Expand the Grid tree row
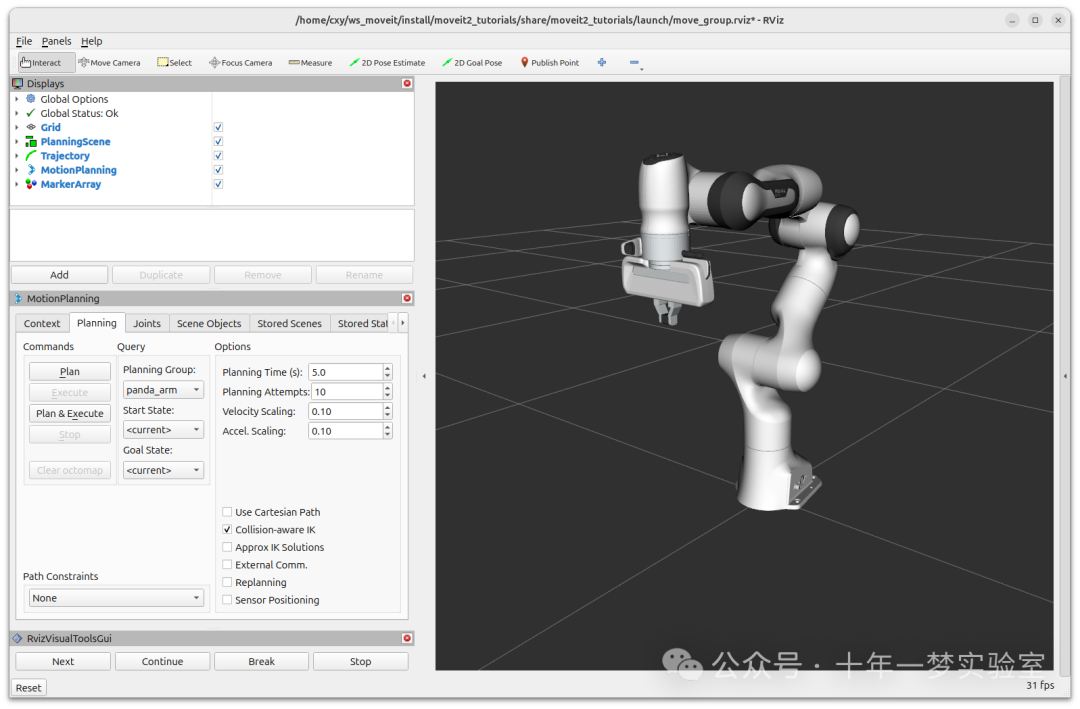 pyautogui.click(x=17, y=127)
